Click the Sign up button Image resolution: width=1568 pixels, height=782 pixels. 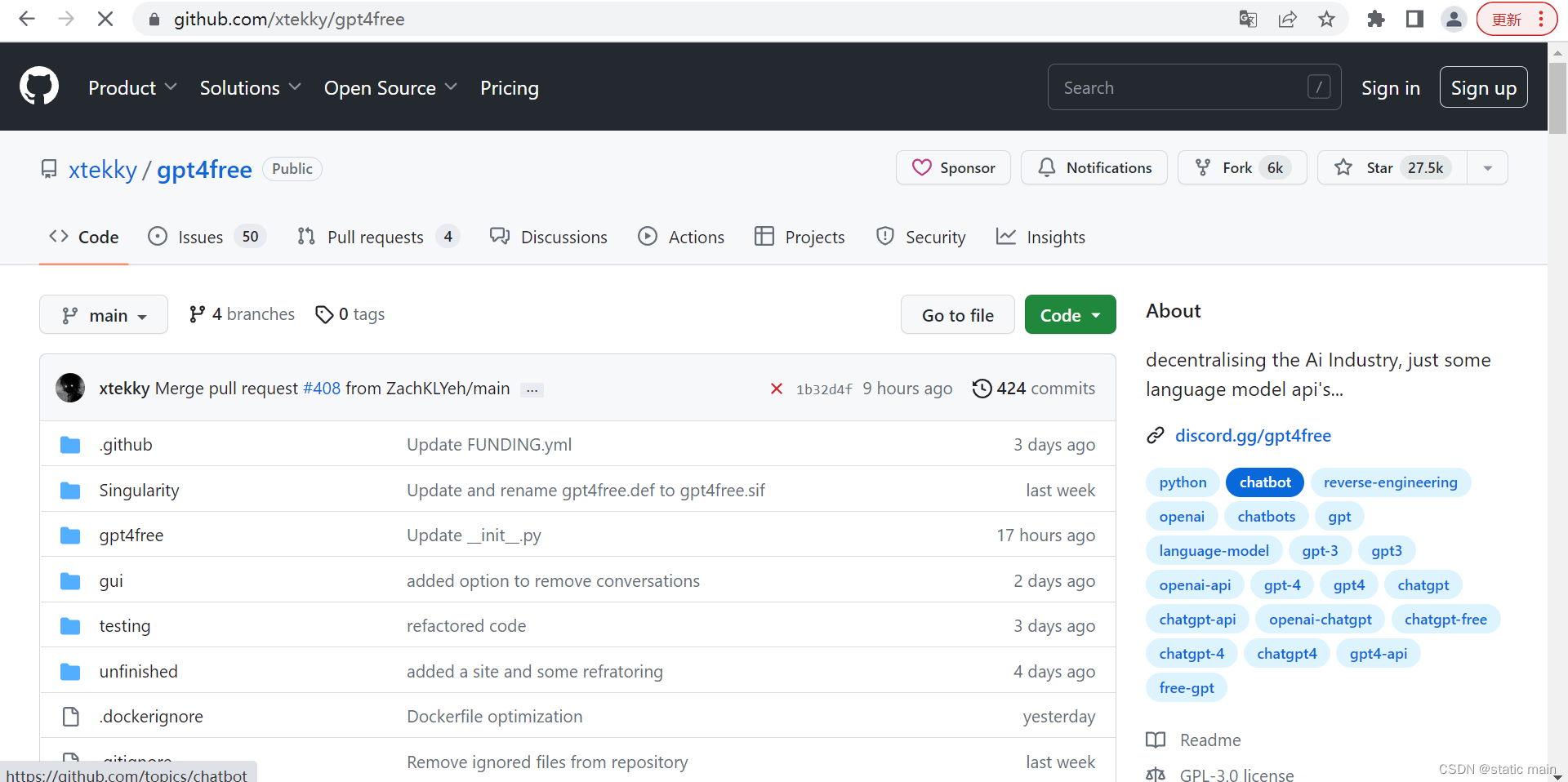(1483, 87)
